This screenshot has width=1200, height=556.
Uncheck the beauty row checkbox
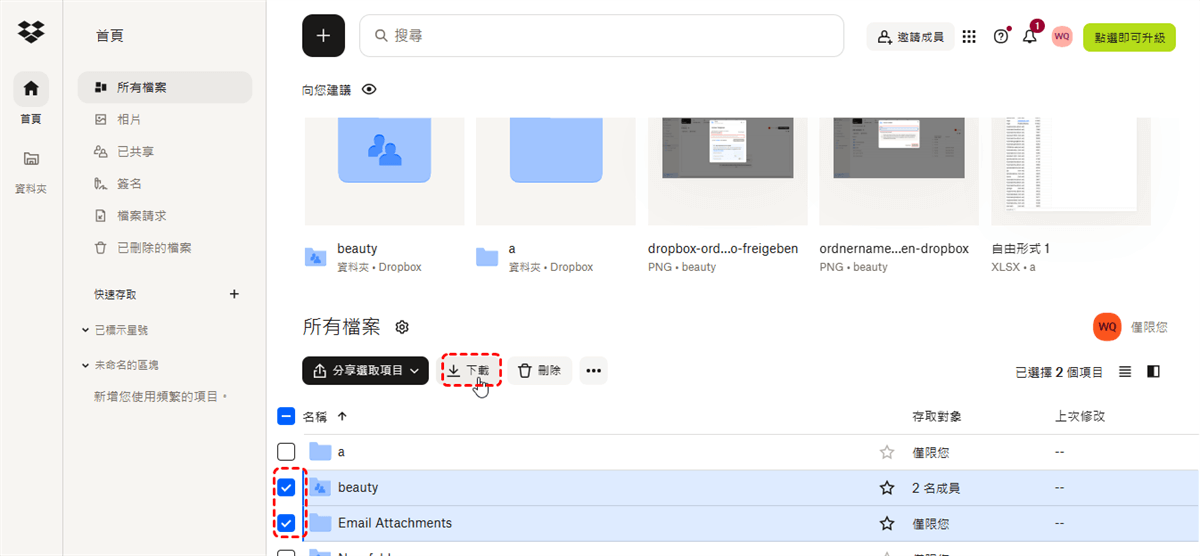click(x=286, y=488)
